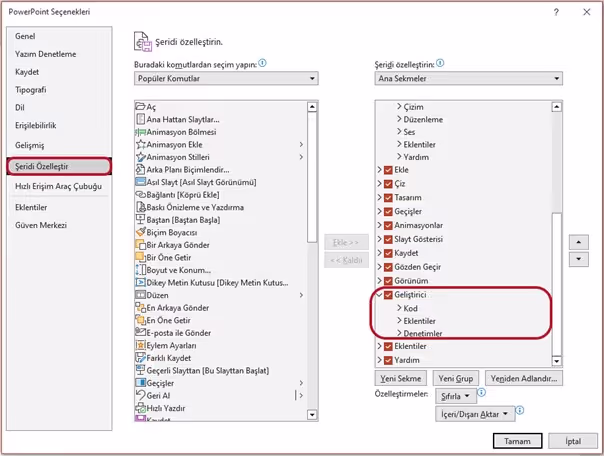Click the İptal button
604x456 pixels.
(573, 441)
